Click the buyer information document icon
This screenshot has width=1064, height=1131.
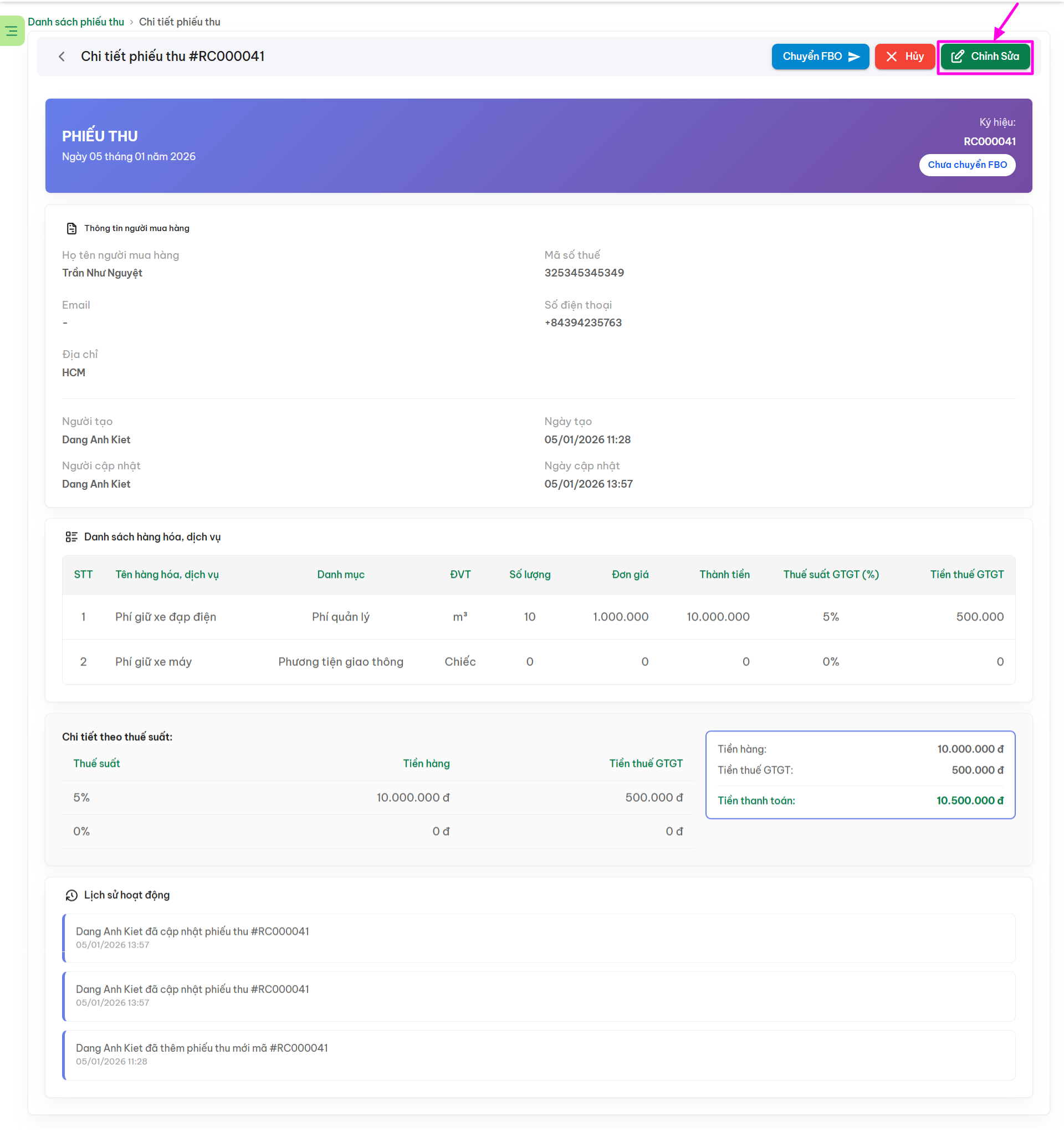point(71,228)
